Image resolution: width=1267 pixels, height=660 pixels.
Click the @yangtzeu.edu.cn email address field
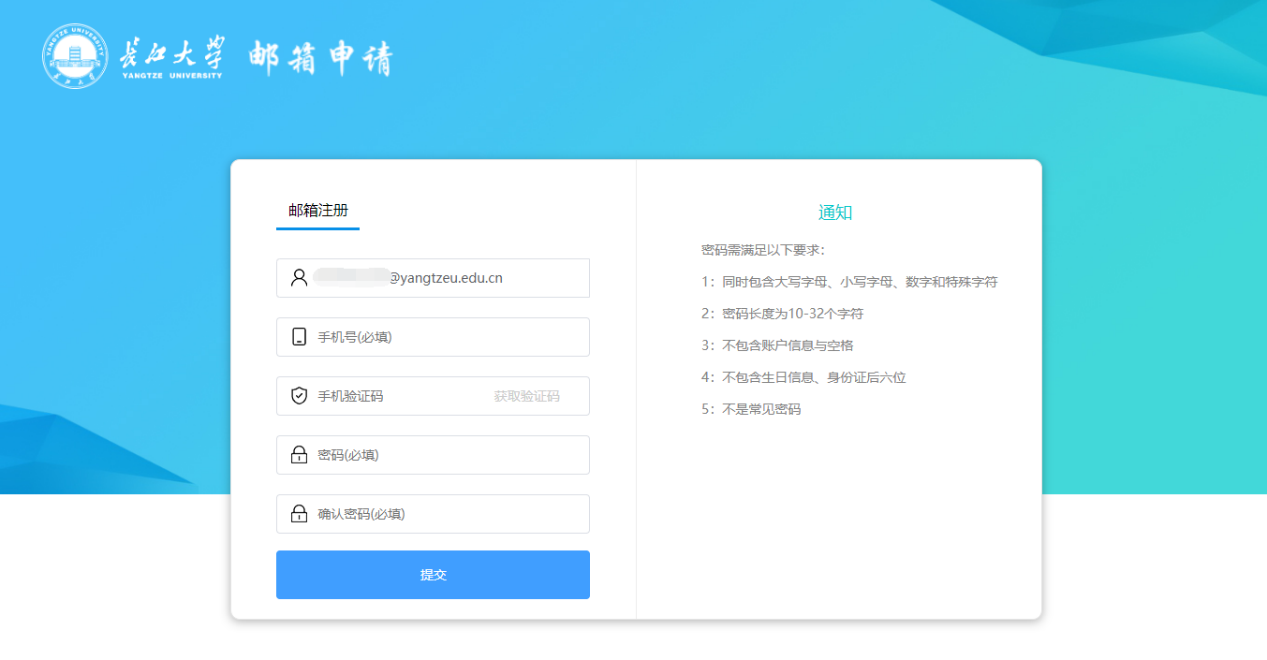[445, 278]
